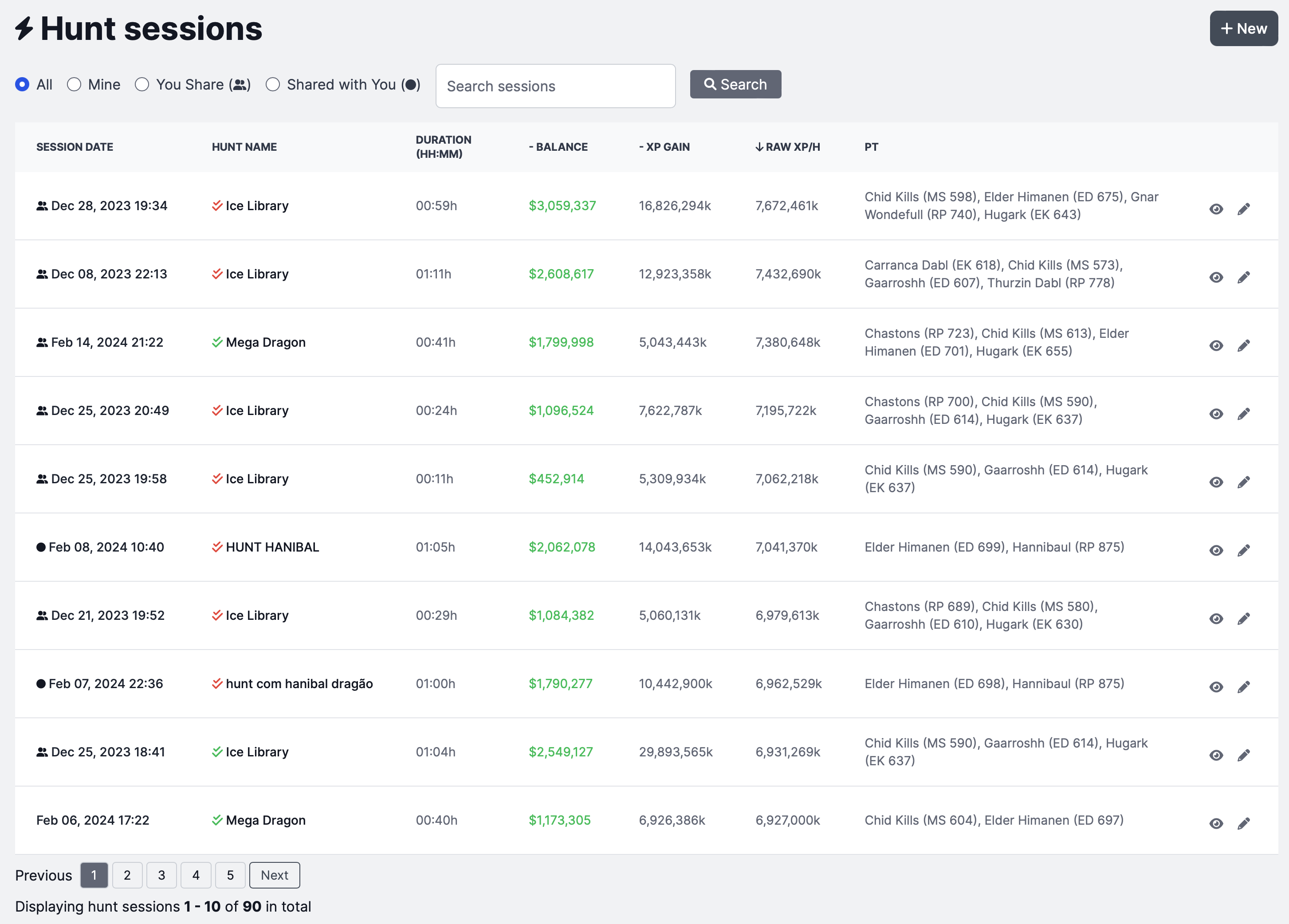Viewport: 1289px width, 924px height.
Task: Select the Mine filter radio button
Action: click(74, 85)
